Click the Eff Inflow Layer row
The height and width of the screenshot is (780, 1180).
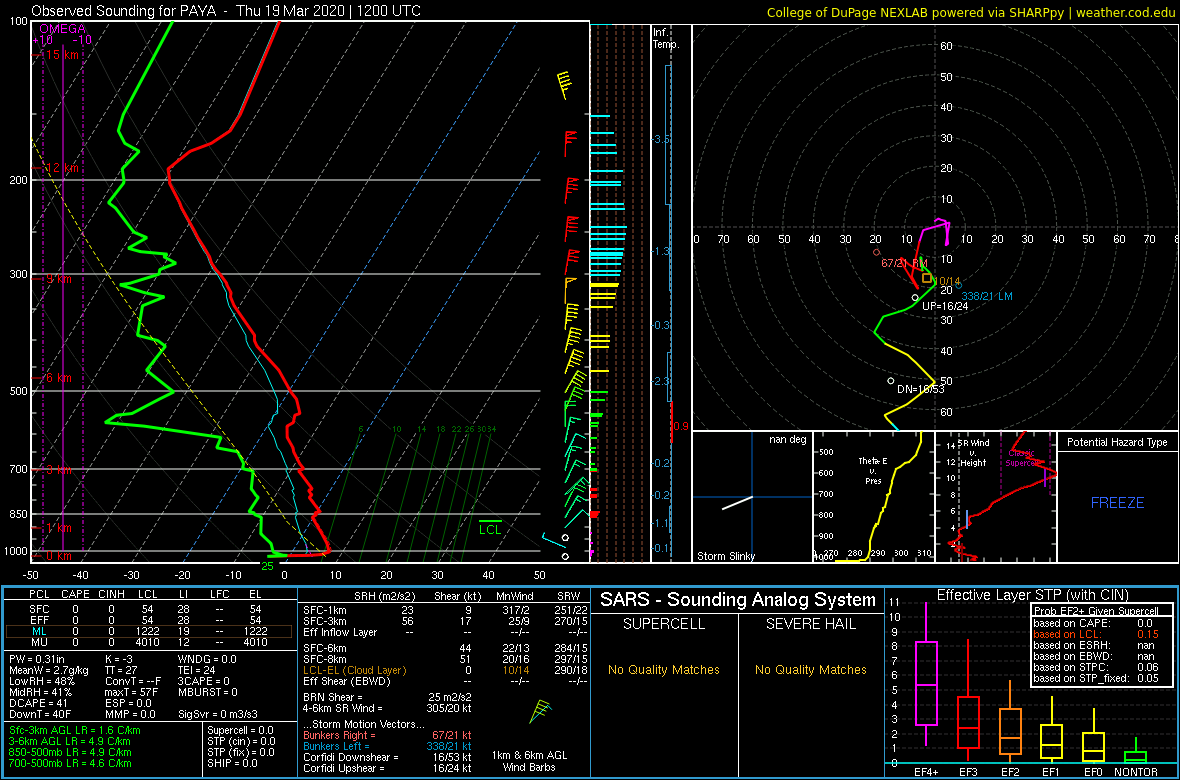click(x=443, y=632)
